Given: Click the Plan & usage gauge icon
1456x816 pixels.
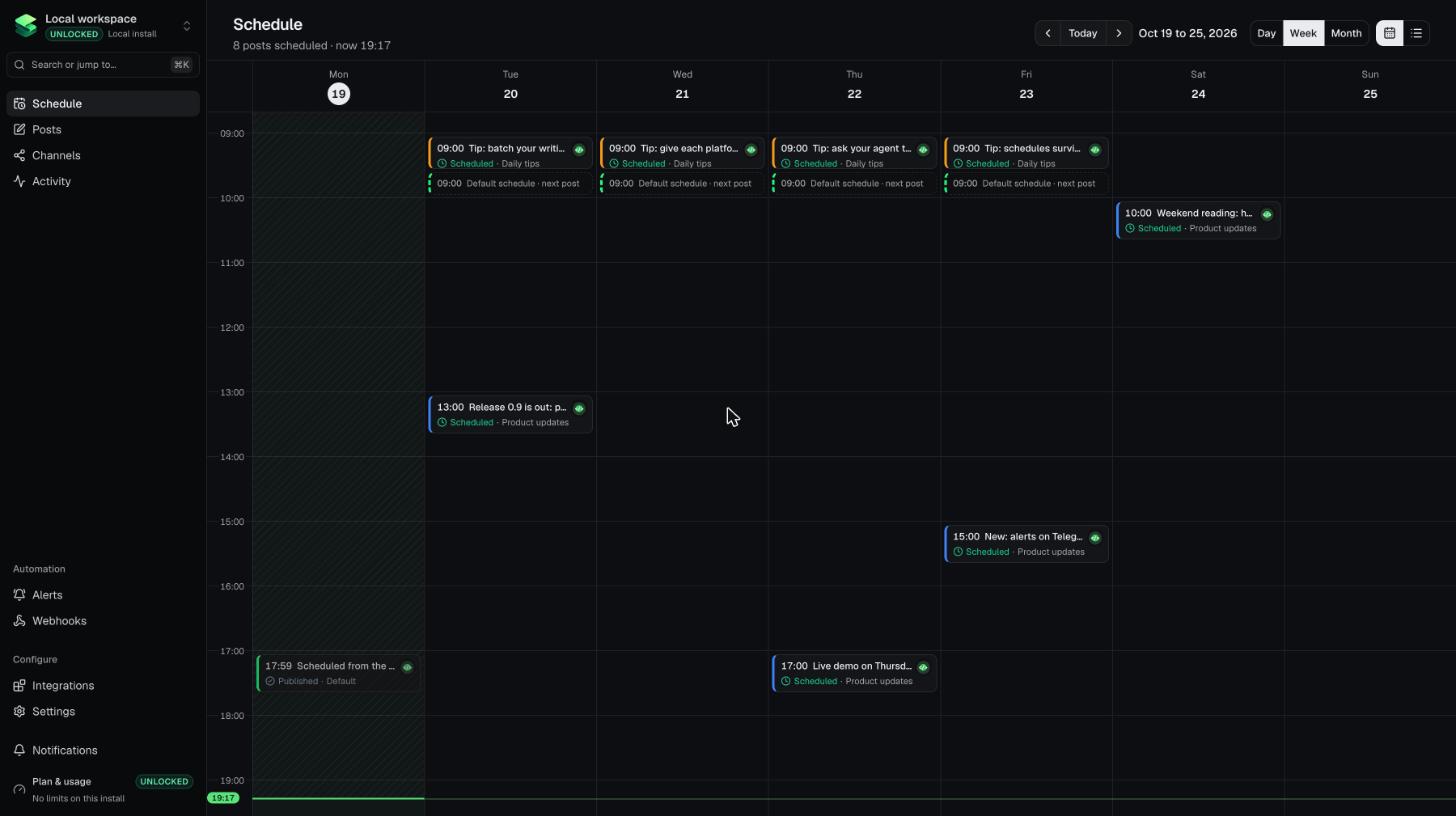Looking at the screenshot, I should click(x=19, y=790).
